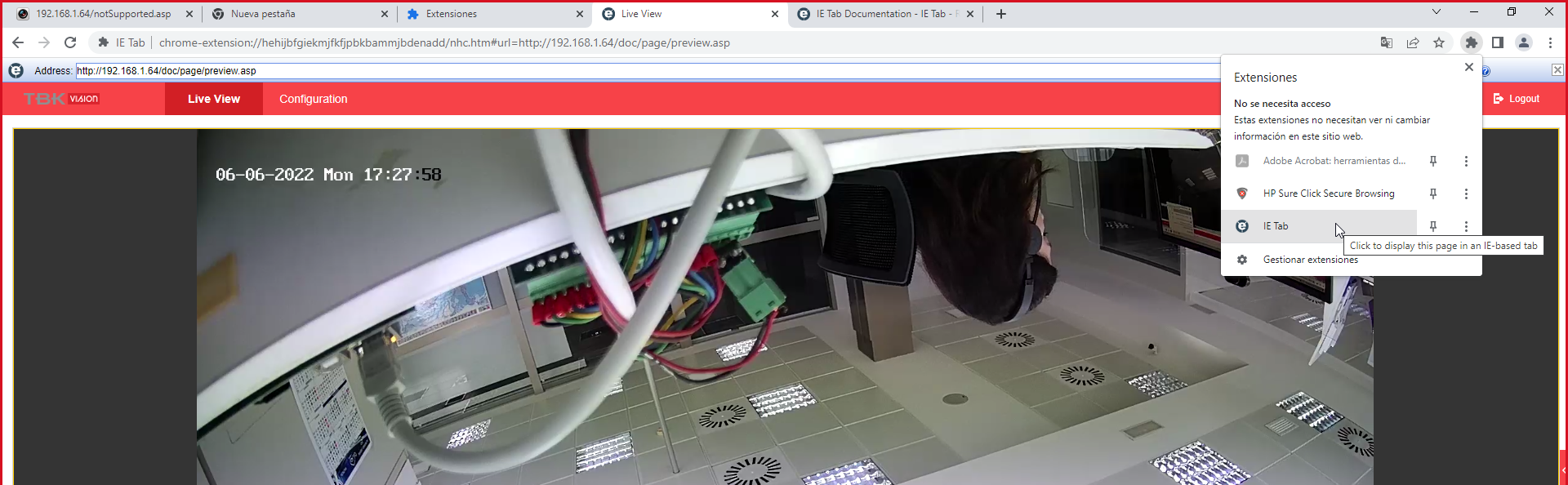
Task: Pin HP Sure Click Secure Browsing extension
Action: click(x=1432, y=194)
